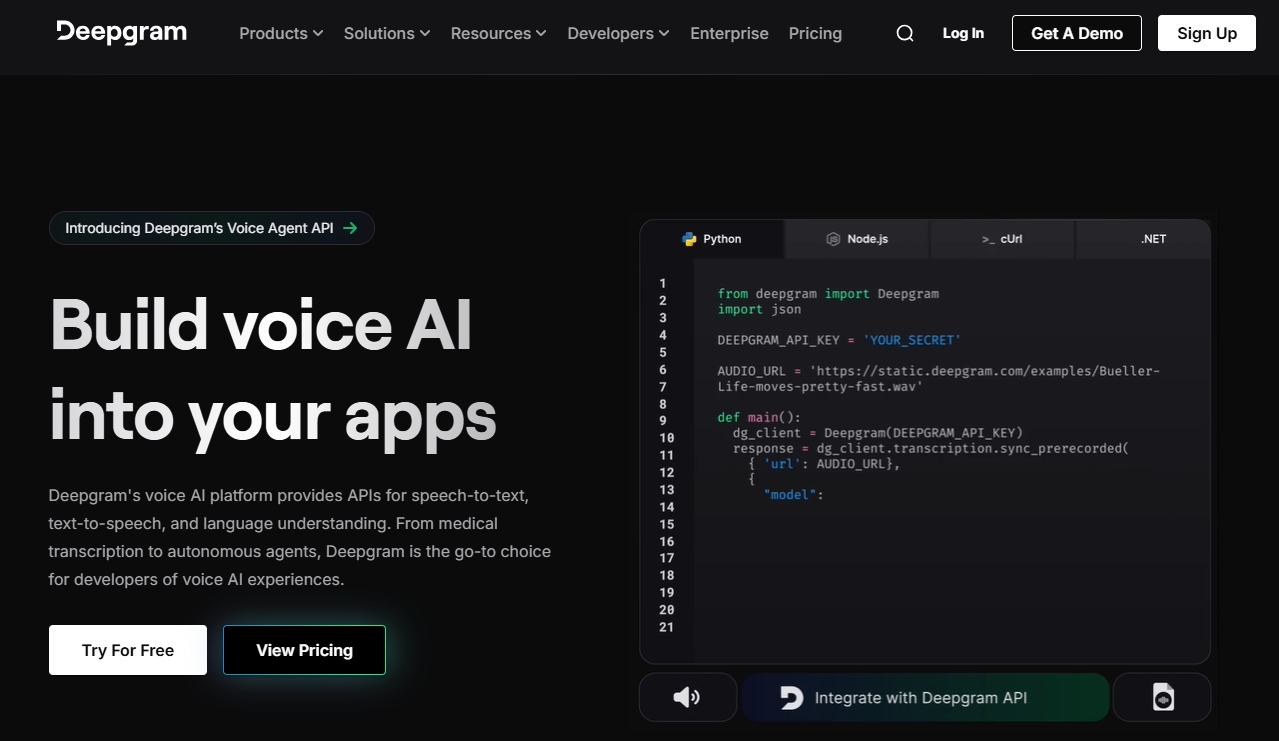Open the Developers dropdown menu
Image resolution: width=1279 pixels, height=741 pixels.
(618, 33)
